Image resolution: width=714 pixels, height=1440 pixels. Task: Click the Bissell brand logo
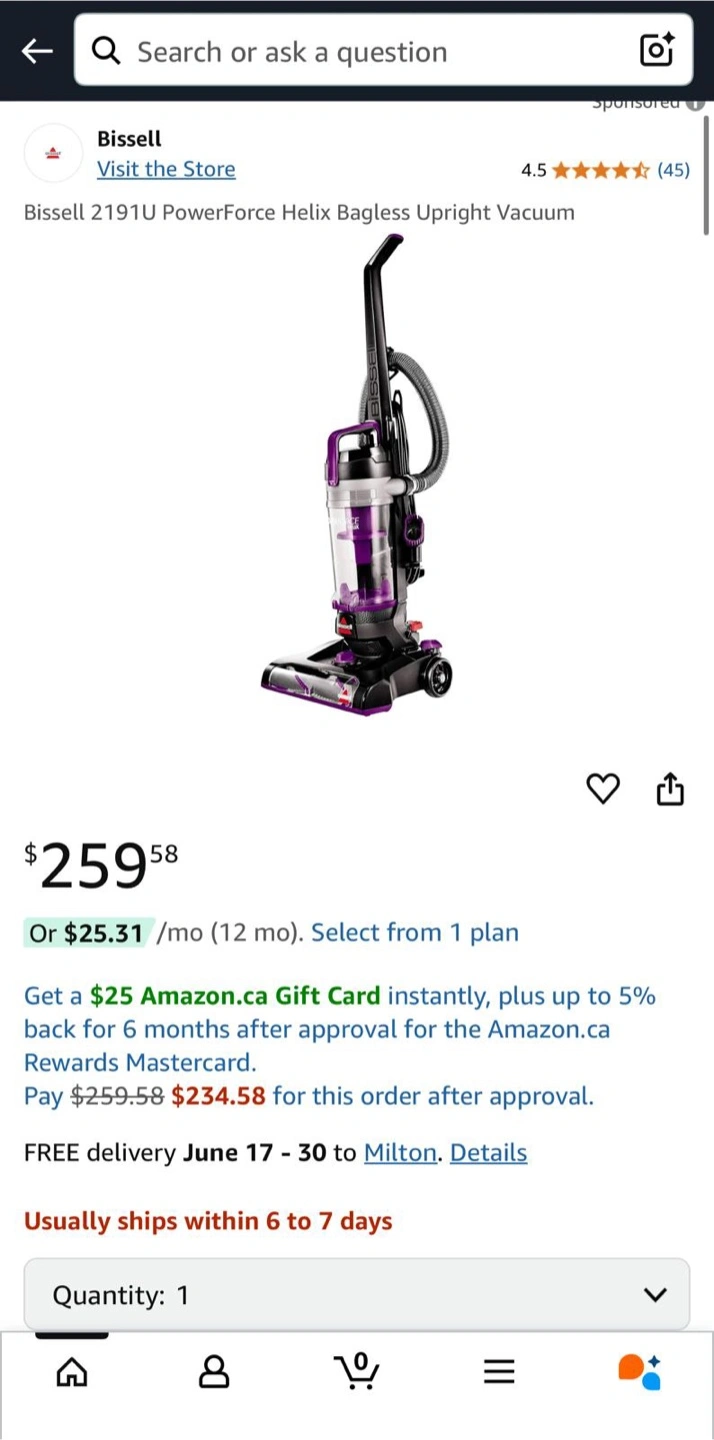point(52,153)
